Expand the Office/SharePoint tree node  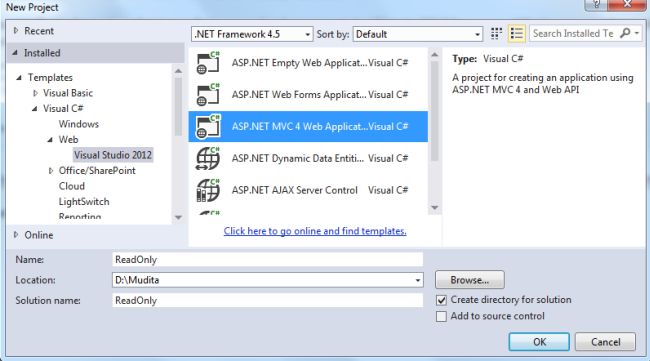51,171
